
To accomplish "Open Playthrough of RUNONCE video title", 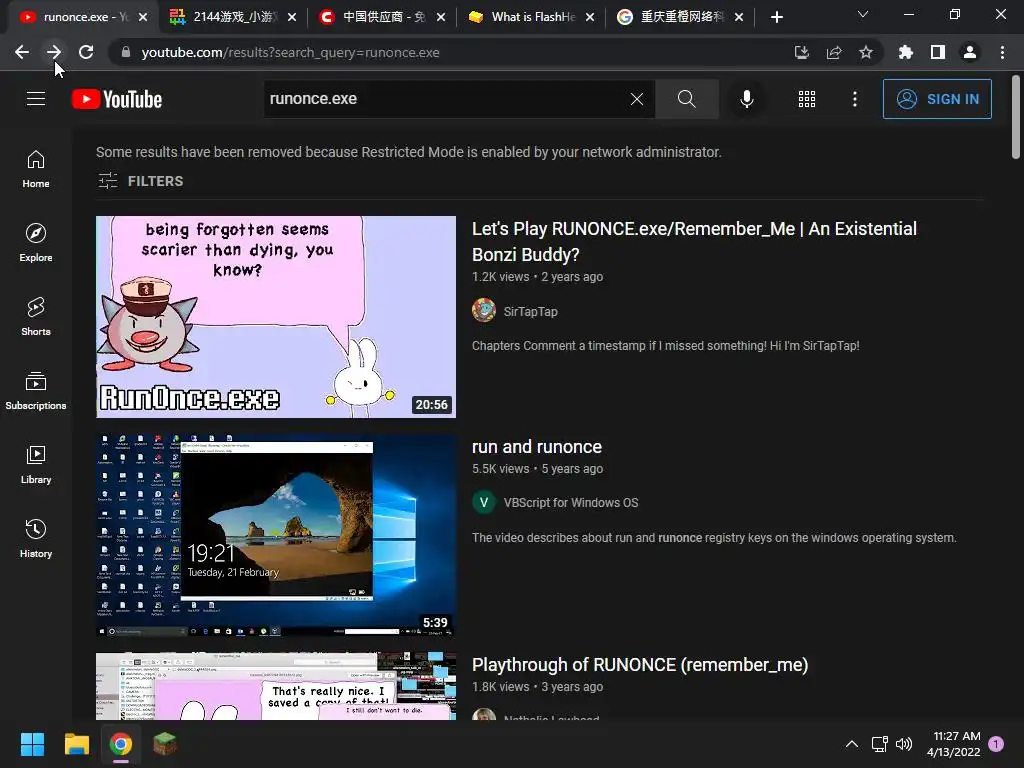I will pos(640,665).
